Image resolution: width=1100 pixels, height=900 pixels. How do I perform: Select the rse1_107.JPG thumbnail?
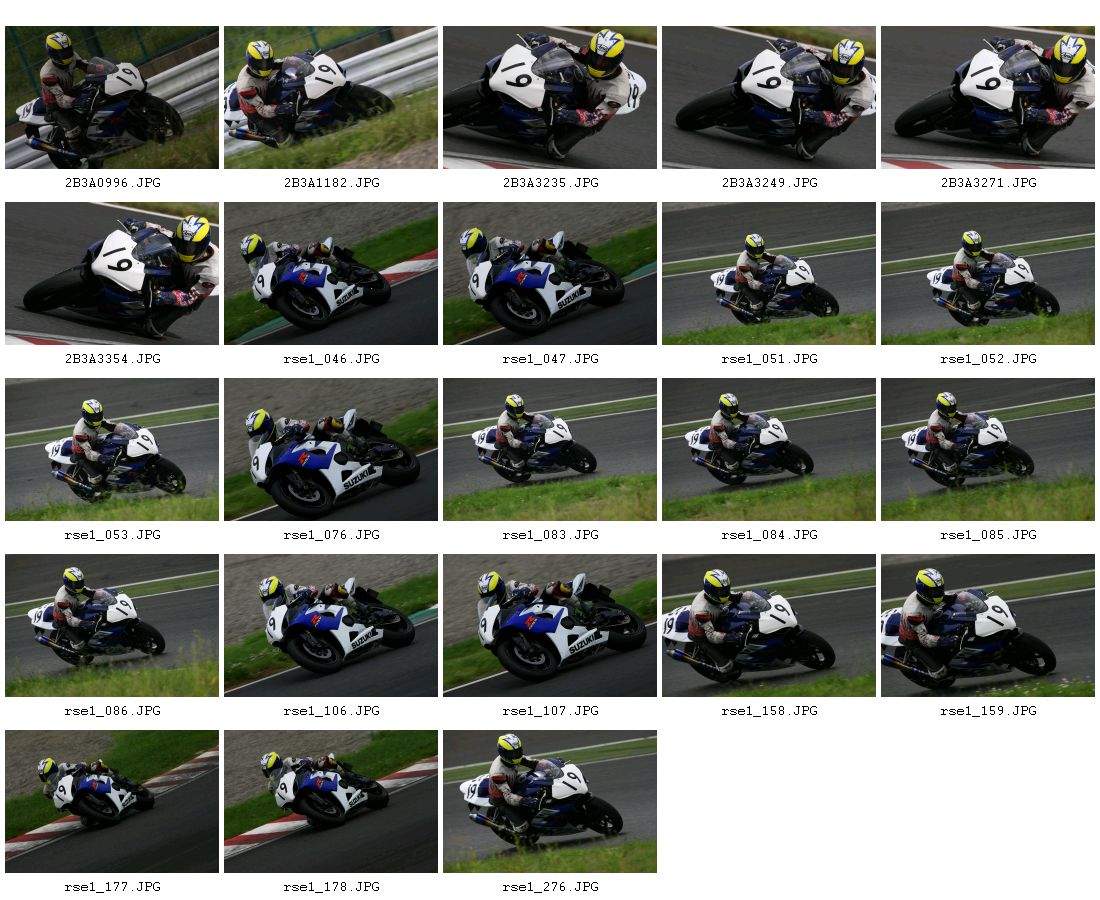click(x=550, y=626)
